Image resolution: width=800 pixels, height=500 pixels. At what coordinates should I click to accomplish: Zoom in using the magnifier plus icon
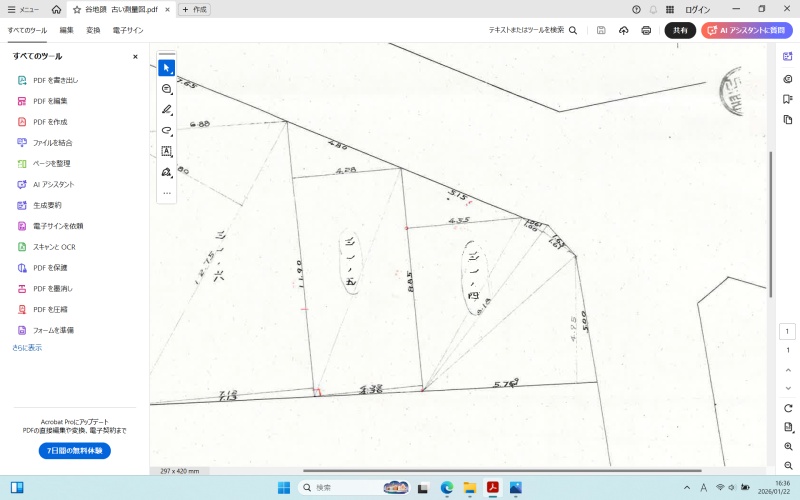(788, 447)
